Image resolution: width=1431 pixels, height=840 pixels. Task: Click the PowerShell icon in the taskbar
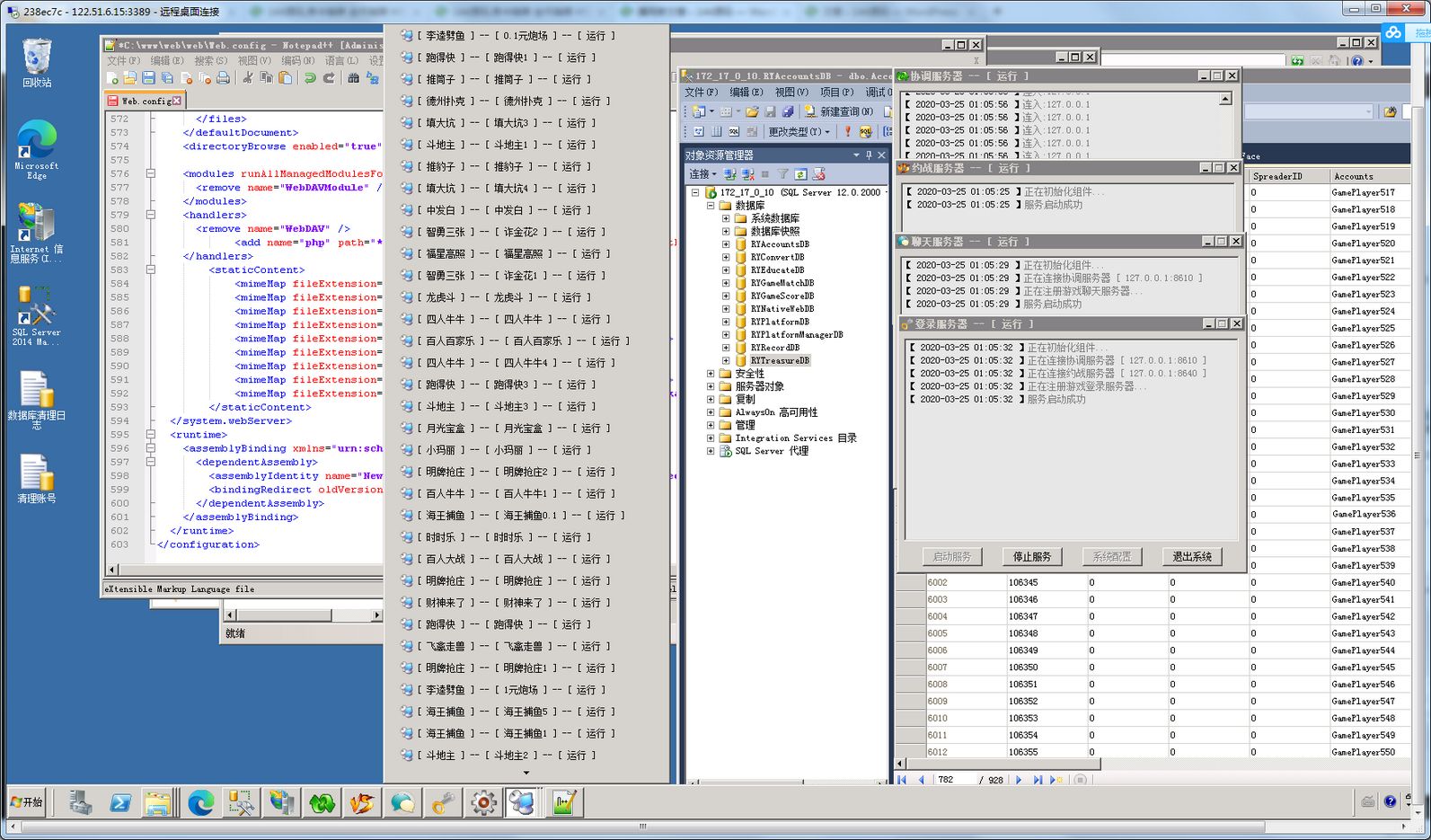point(120,803)
